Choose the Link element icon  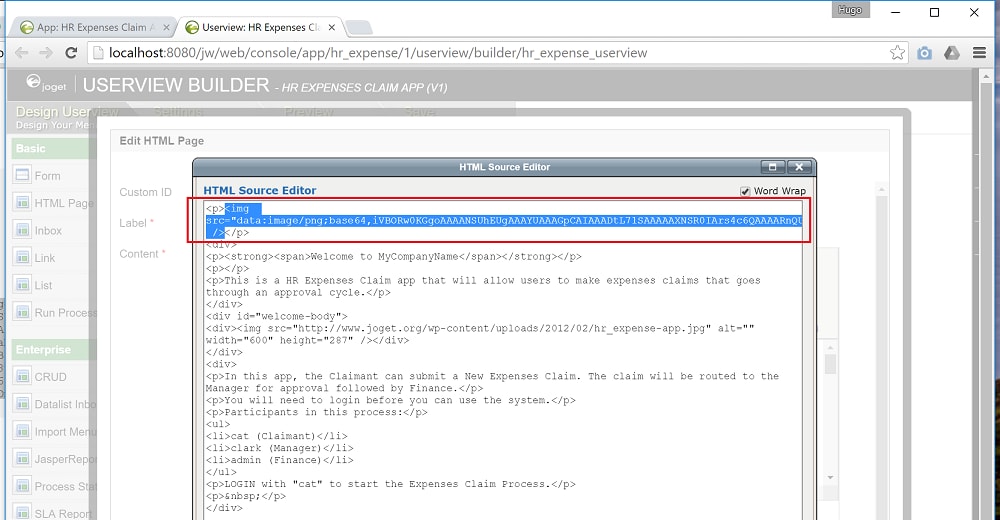click(x=22, y=256)
